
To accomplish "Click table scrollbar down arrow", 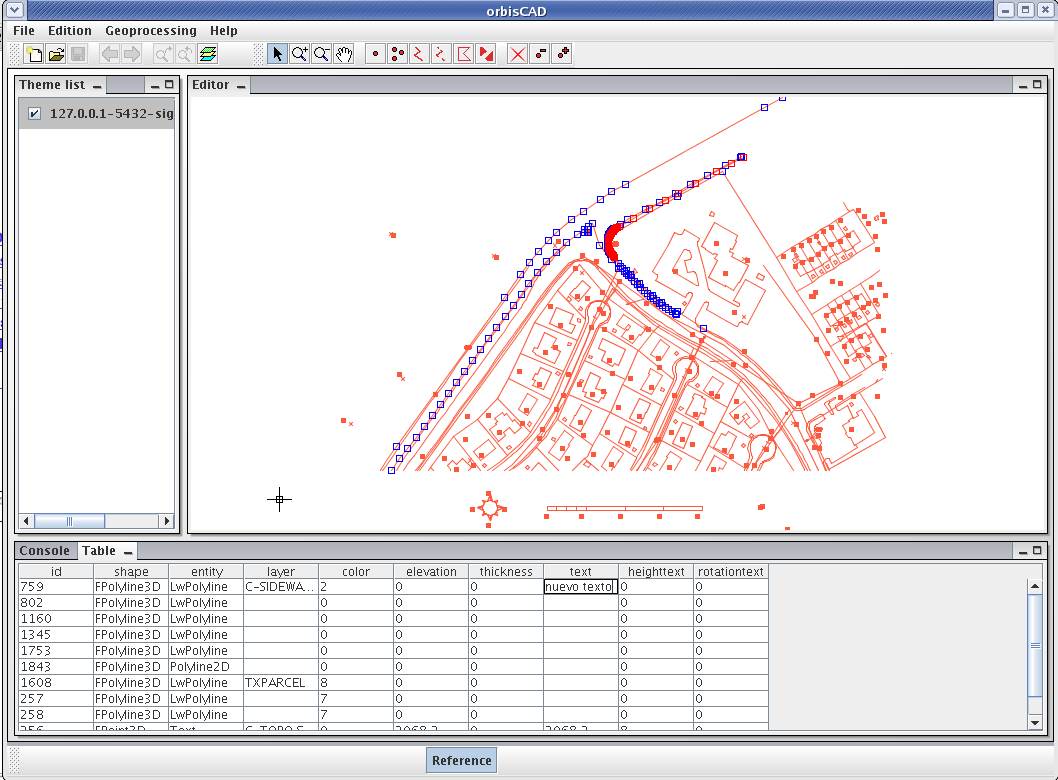I will [x=1035, y=722].
